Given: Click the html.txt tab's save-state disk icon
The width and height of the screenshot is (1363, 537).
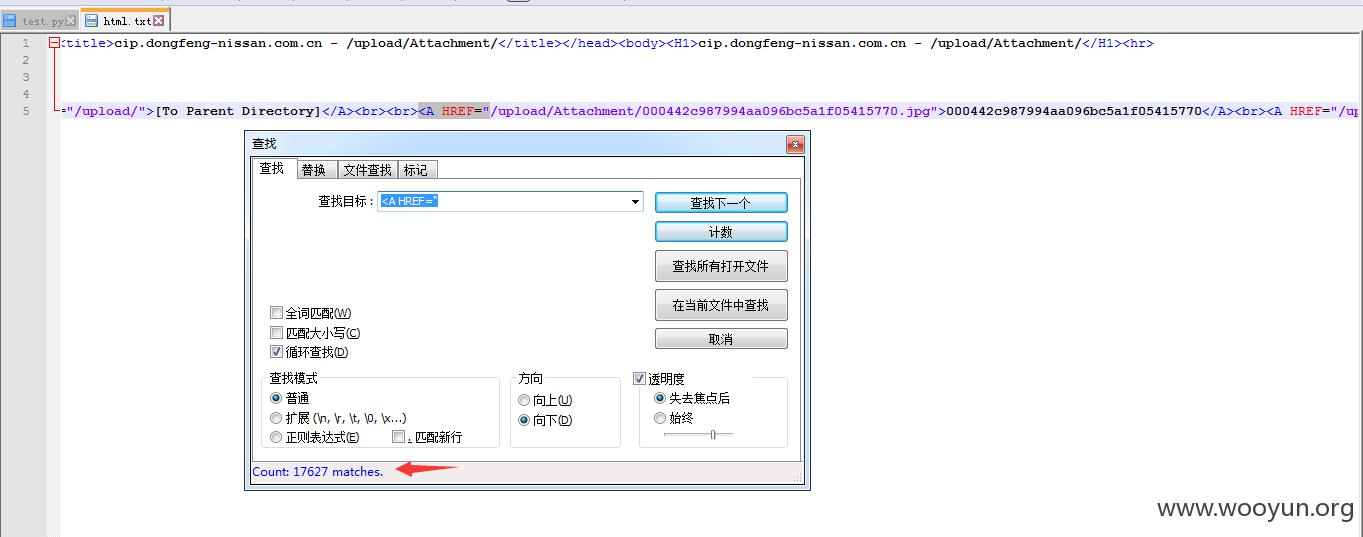Looking at the screenshot, I should pos(92,20).
